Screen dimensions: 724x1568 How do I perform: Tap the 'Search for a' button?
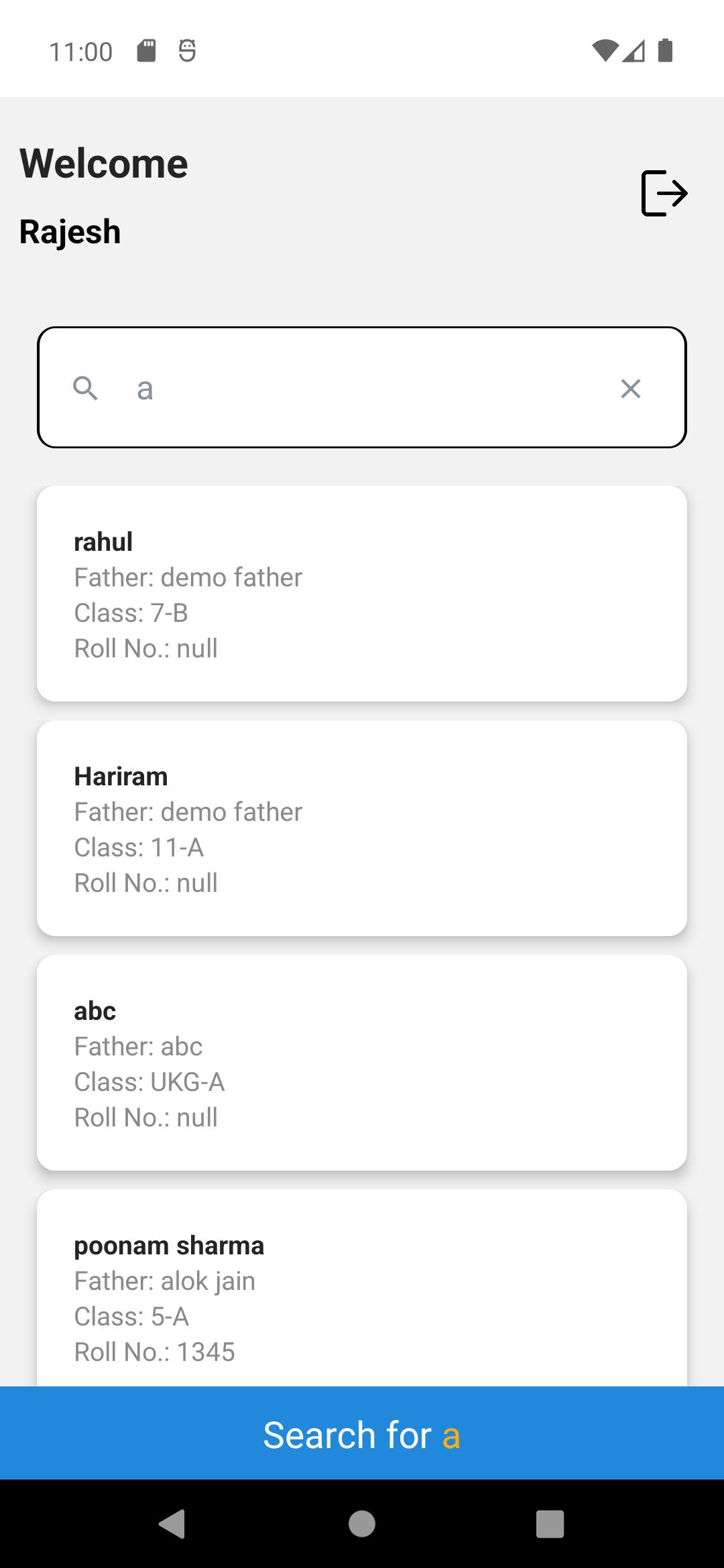coord(362,1433)
